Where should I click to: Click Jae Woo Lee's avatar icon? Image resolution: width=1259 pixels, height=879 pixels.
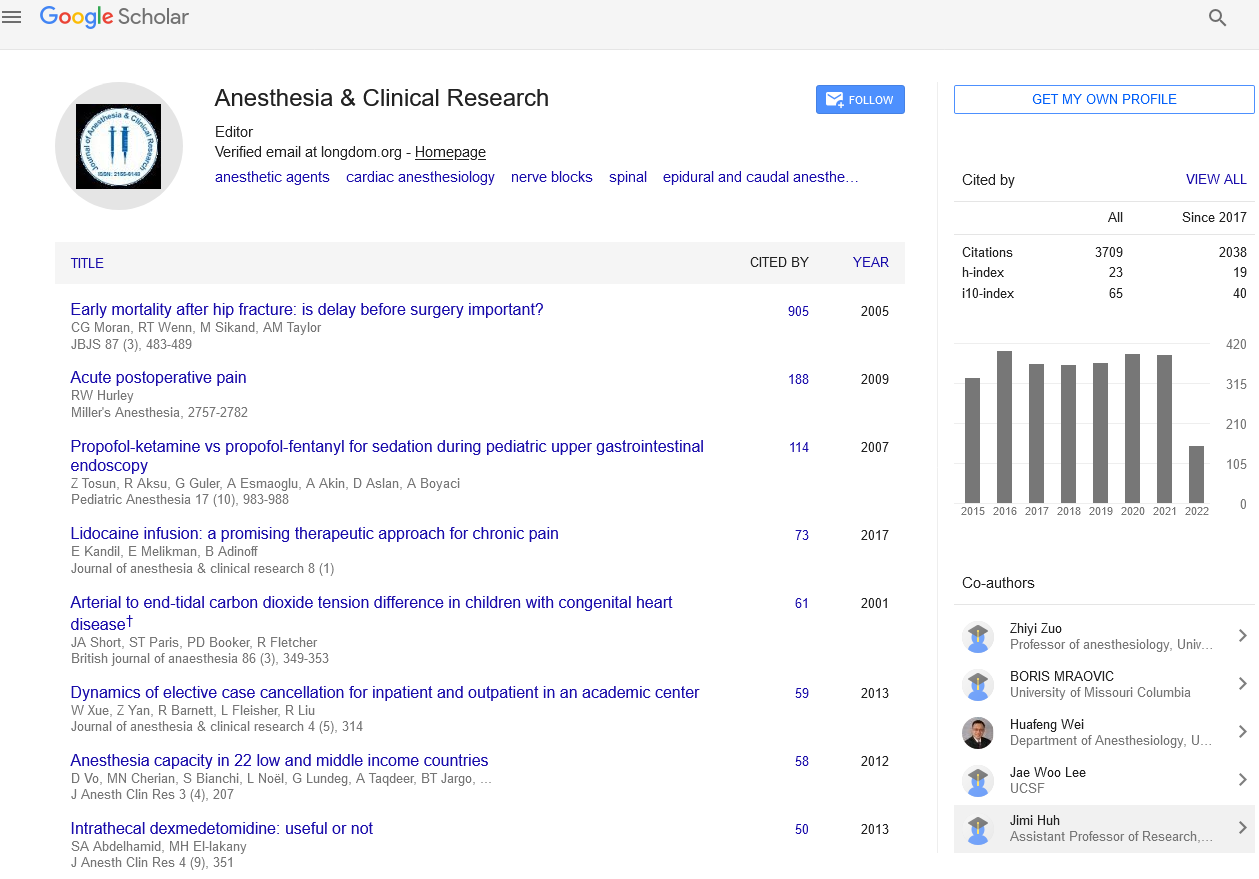click(x=977, y=780)
